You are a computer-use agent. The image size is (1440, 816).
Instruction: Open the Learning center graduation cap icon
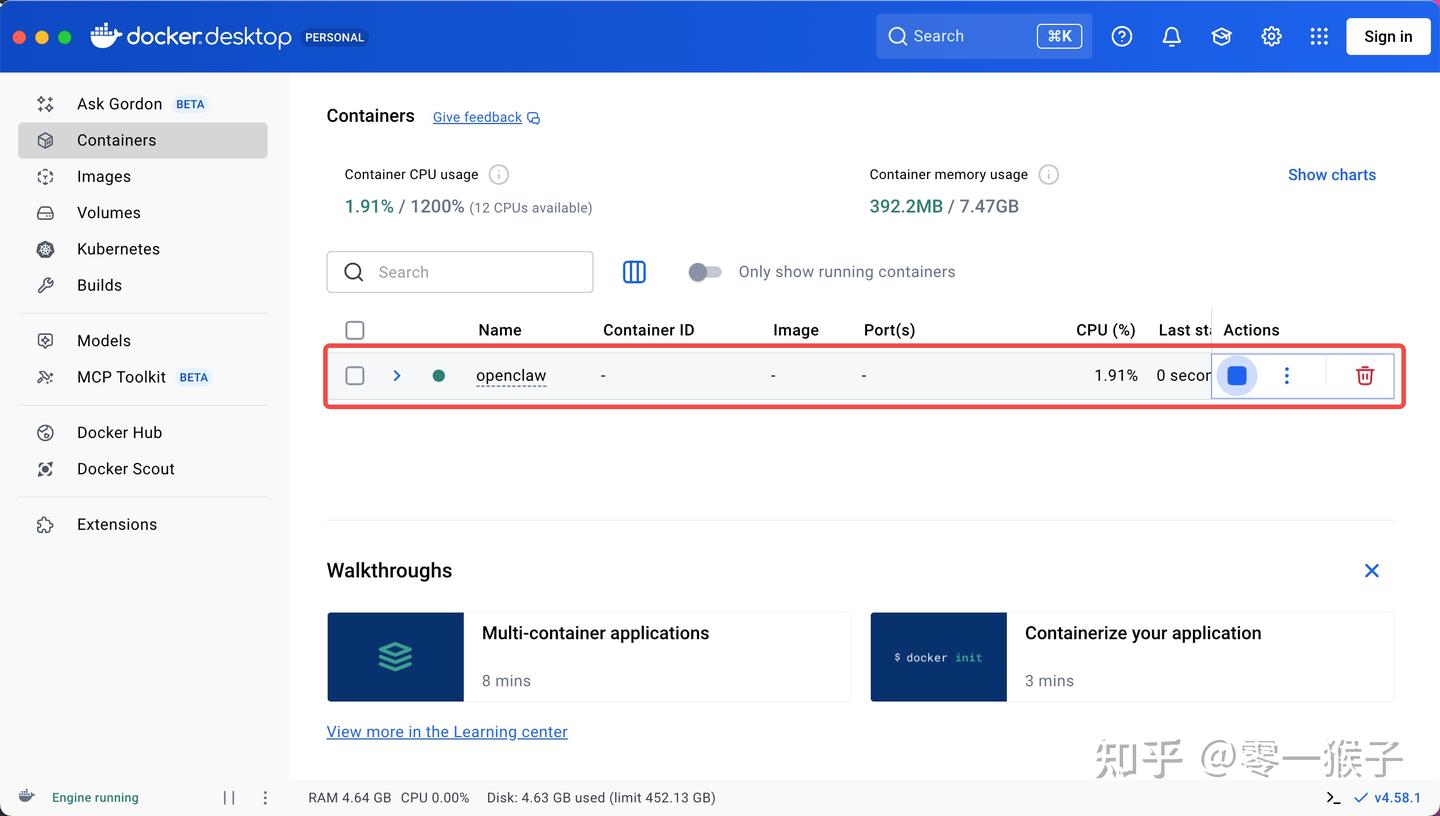click(1221, 36)
